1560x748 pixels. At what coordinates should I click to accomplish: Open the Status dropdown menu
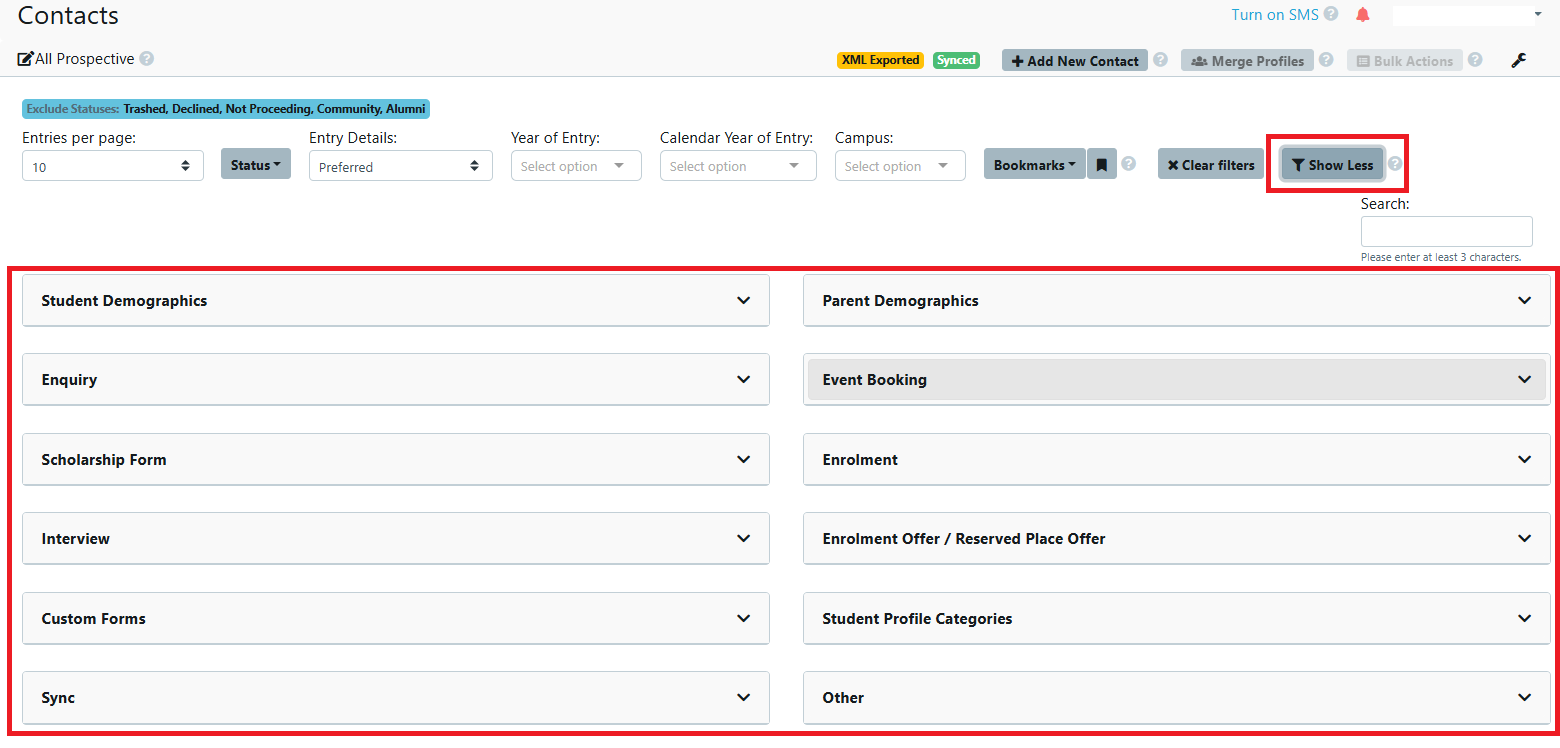255,165
